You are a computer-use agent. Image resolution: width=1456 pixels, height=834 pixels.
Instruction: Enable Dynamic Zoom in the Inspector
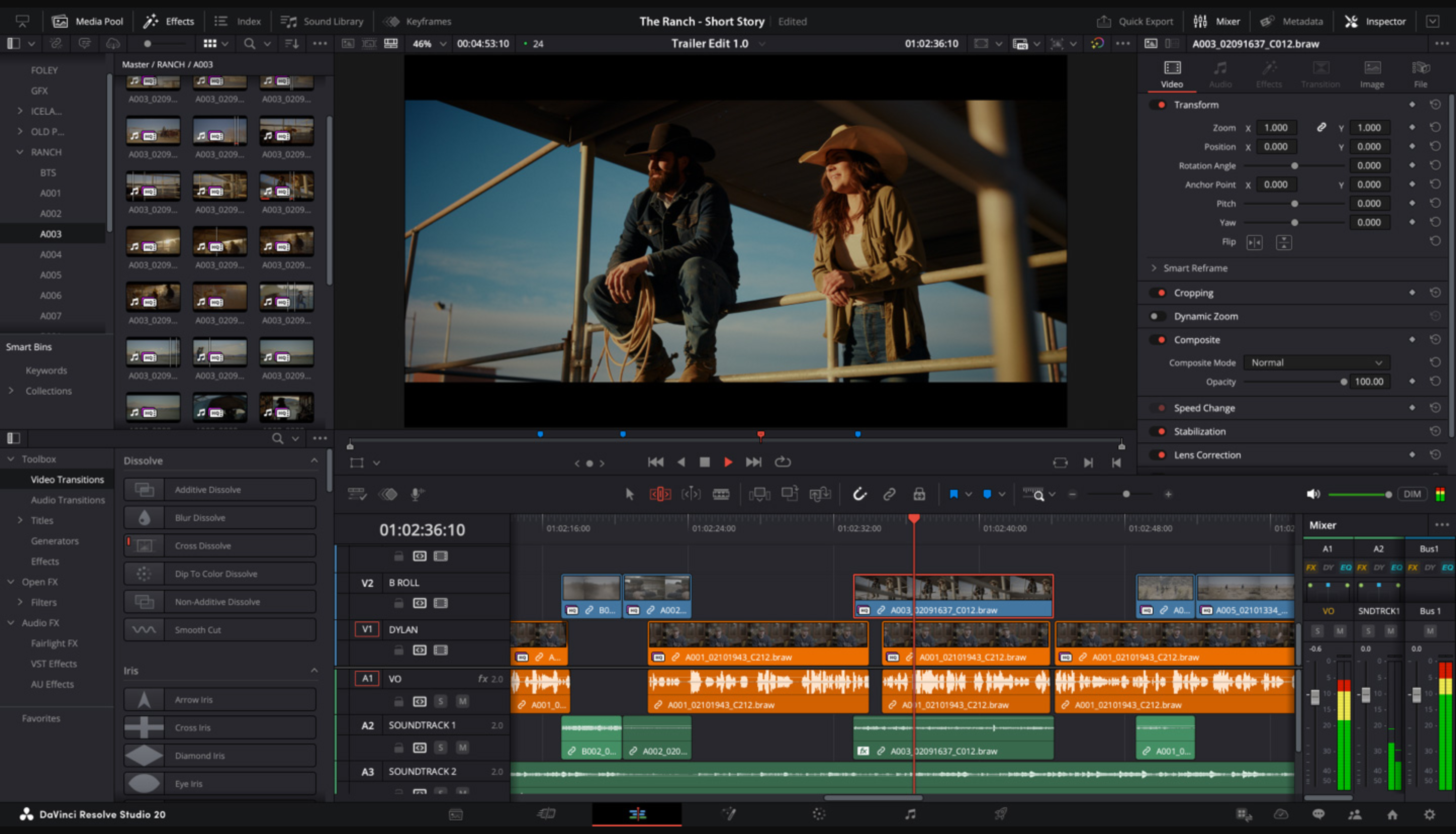(x=1158, y=316)
